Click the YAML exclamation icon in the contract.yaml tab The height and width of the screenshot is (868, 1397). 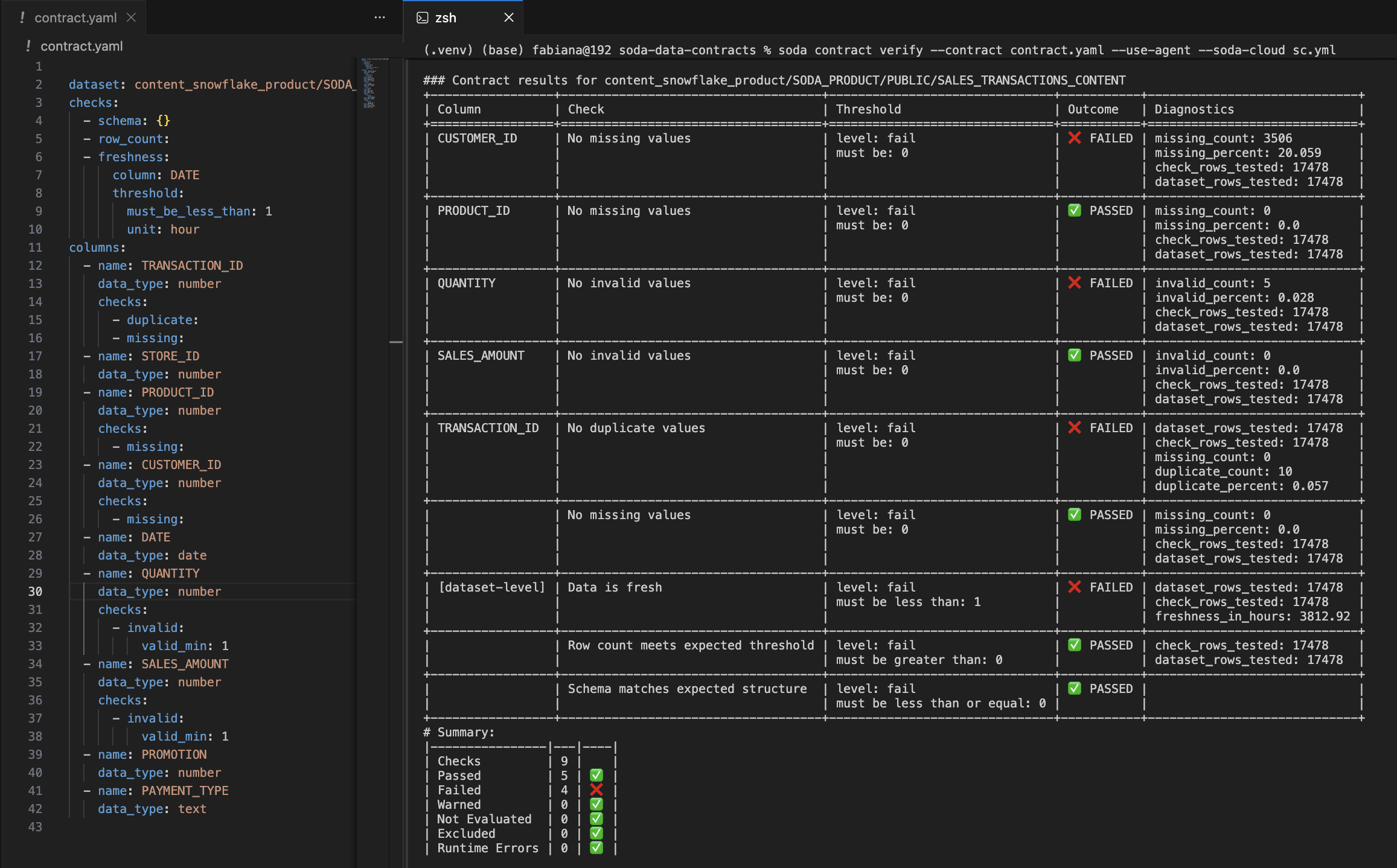pyautogui.click(x=22, y=18)
